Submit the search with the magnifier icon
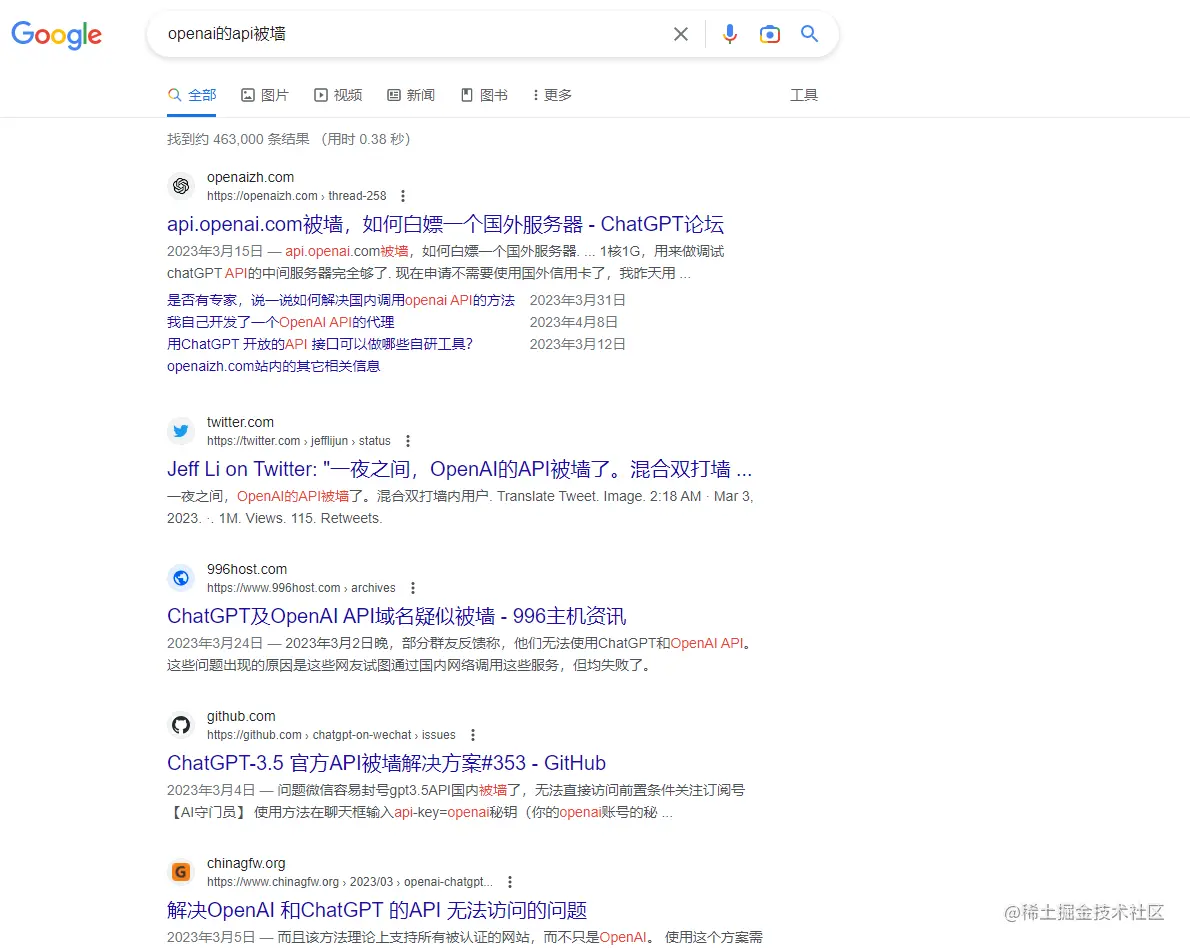This screenshot has height=948, width=1190. pyautogui.click(x=809, y=34)
